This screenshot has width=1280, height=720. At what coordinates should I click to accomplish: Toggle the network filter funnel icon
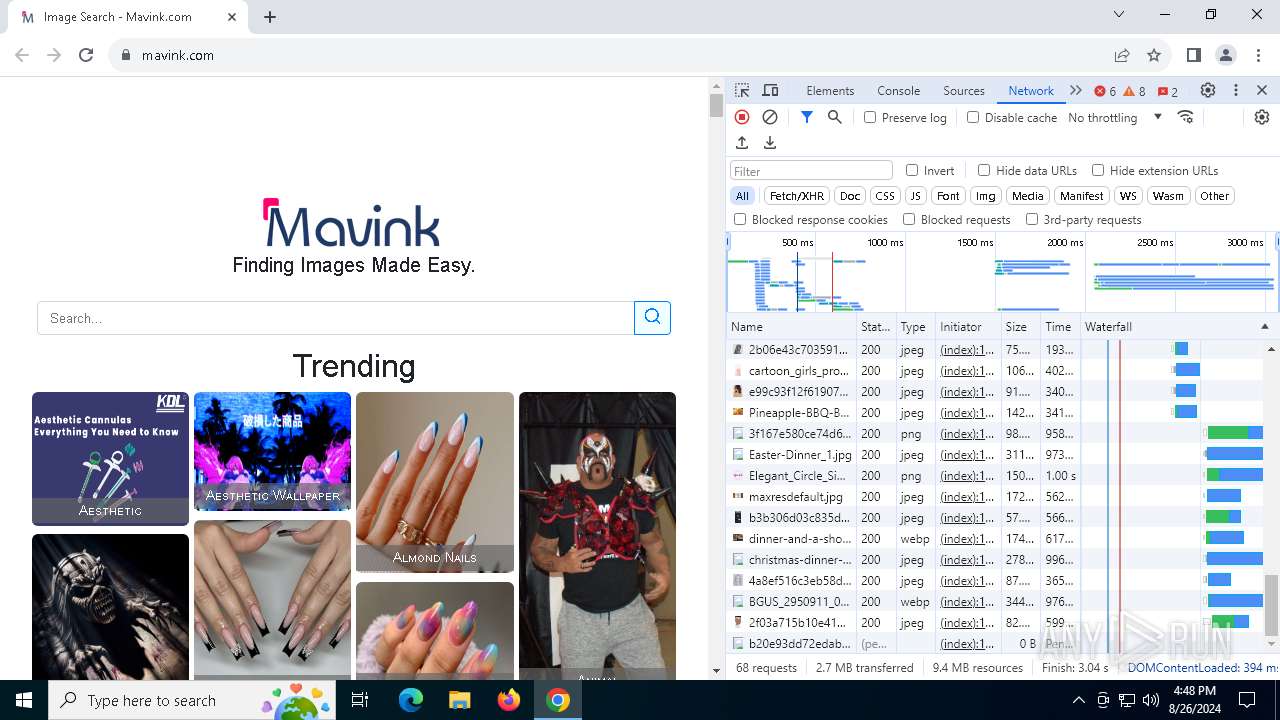tap(807, 117)
